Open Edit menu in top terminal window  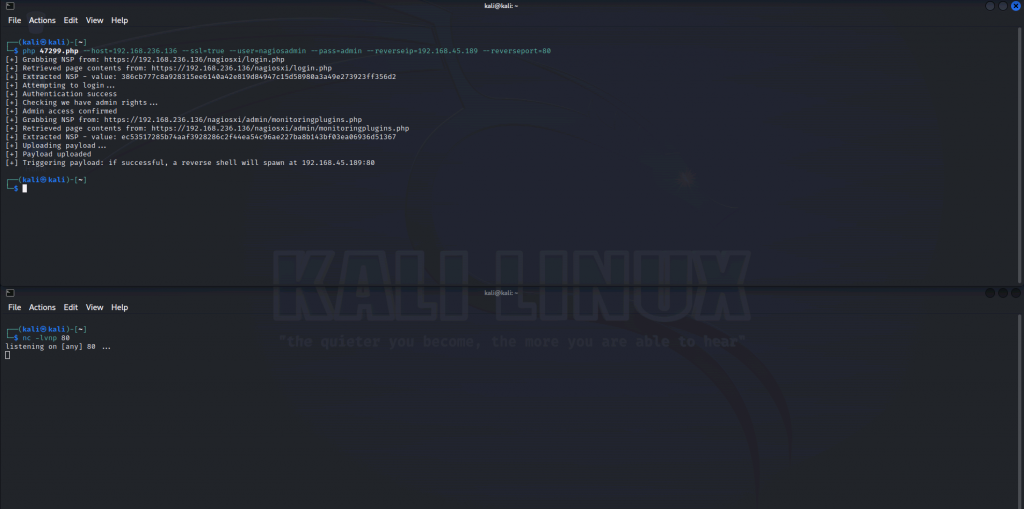71,20
